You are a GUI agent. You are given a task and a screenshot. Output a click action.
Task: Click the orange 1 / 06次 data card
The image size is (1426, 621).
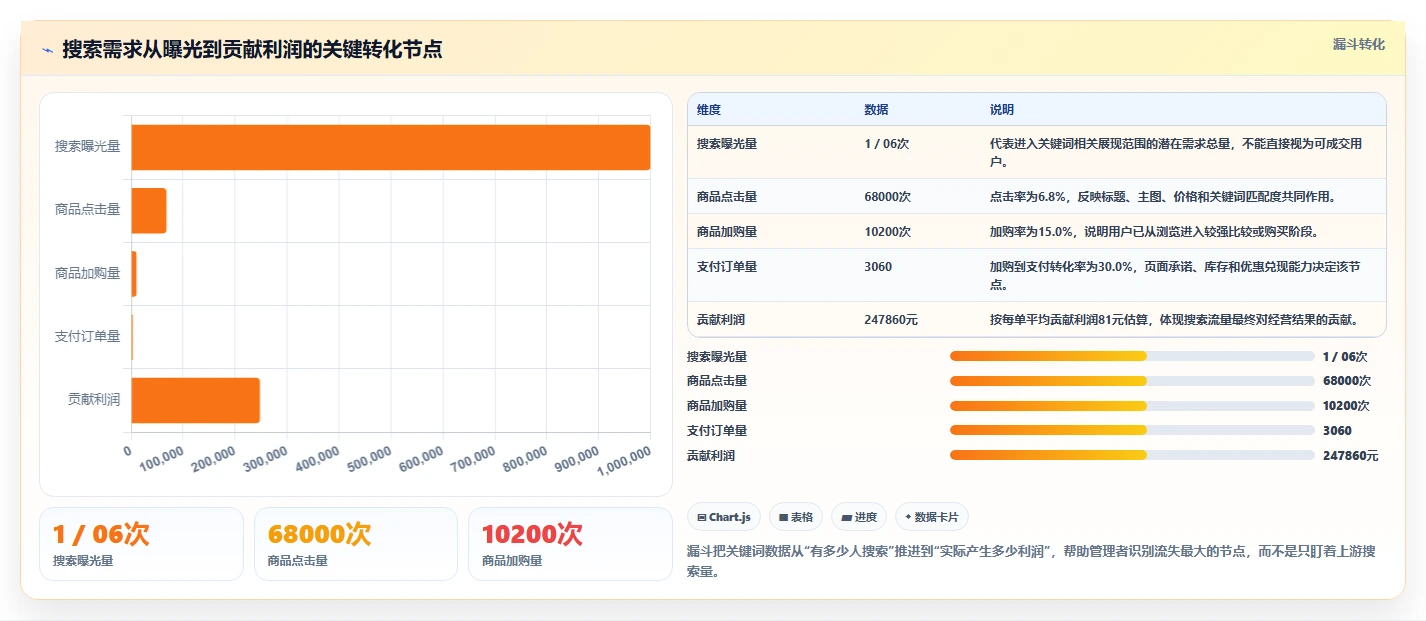[x=141, y=544]
